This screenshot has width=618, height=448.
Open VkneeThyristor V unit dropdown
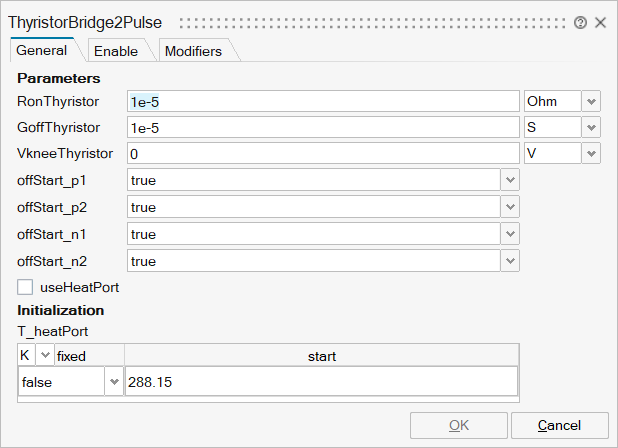click(591, 153)
